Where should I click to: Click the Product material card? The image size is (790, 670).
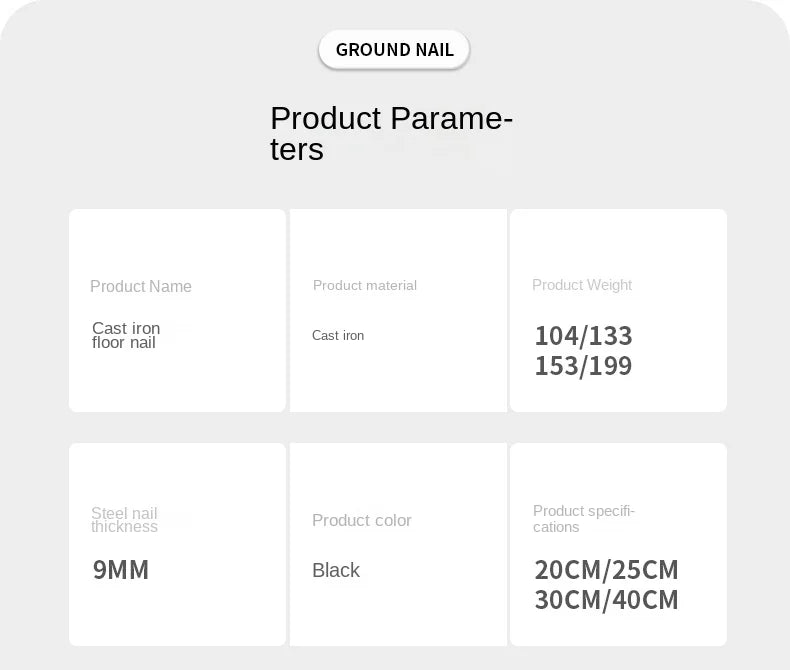(399, 310)
